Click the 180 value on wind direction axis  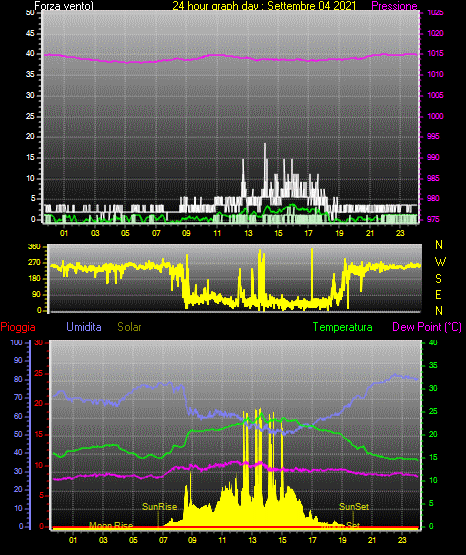pos(34,279)
